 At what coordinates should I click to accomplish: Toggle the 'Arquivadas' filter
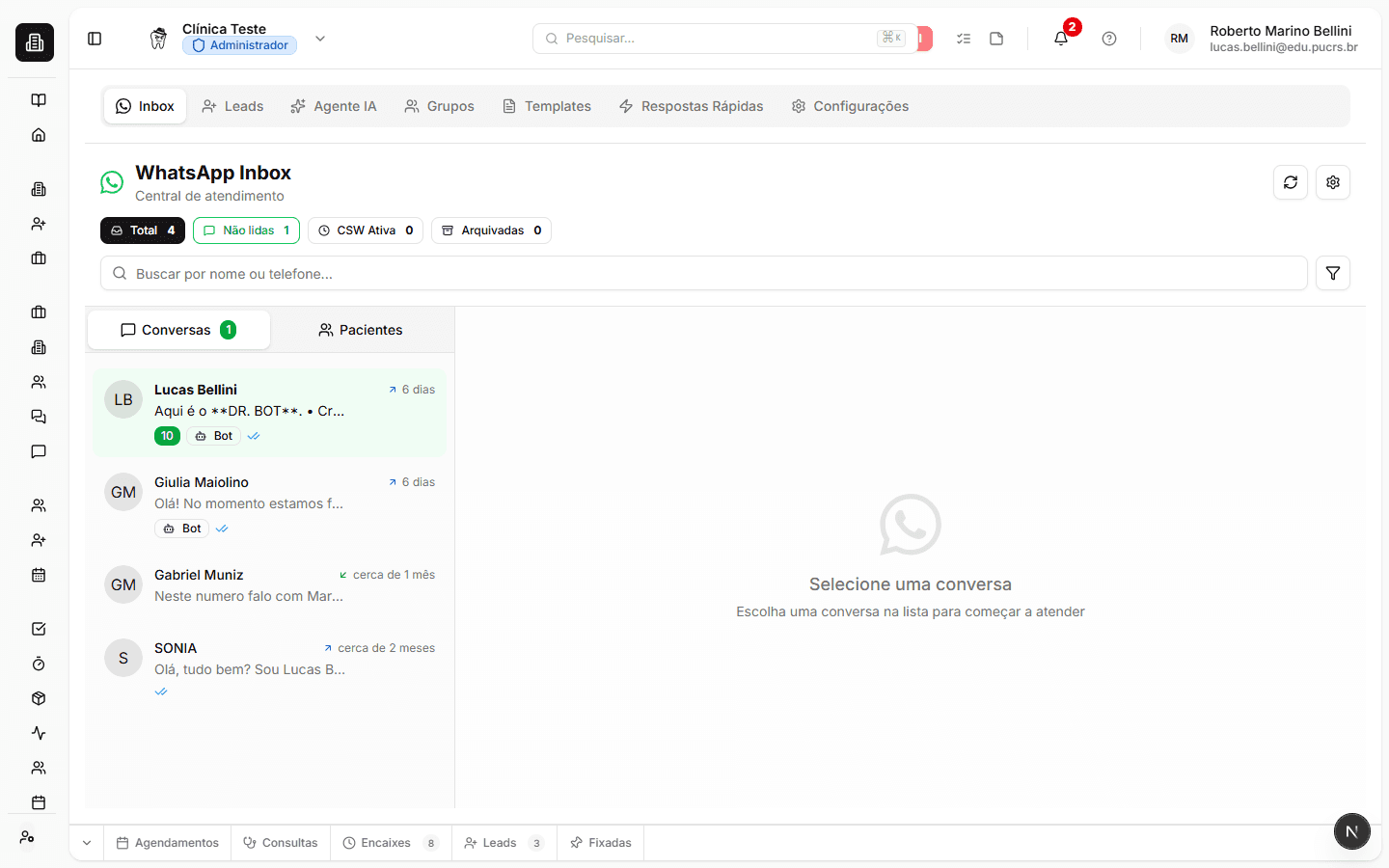coord(491,231)
